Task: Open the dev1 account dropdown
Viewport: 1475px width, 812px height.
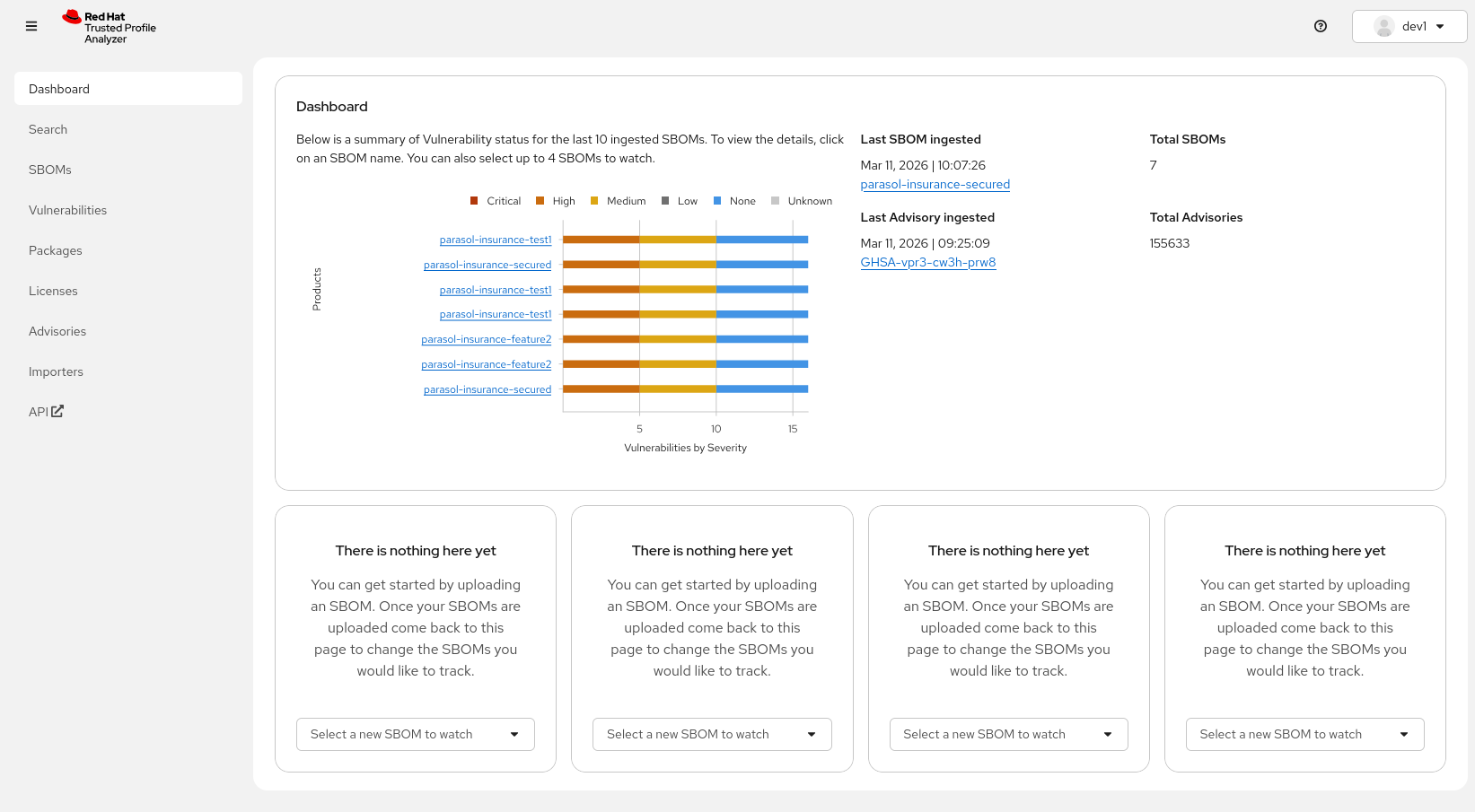Action: pyautogui.click(x=1438, y=26)
